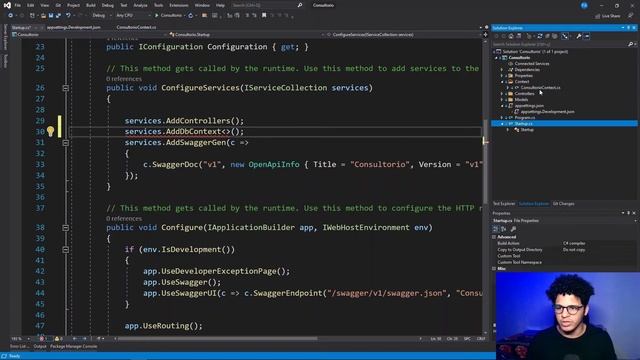Switch to the ConsultorioContext.cs editor tab
The width and height of the screenshot is (640, 360).
click(136, 27)
